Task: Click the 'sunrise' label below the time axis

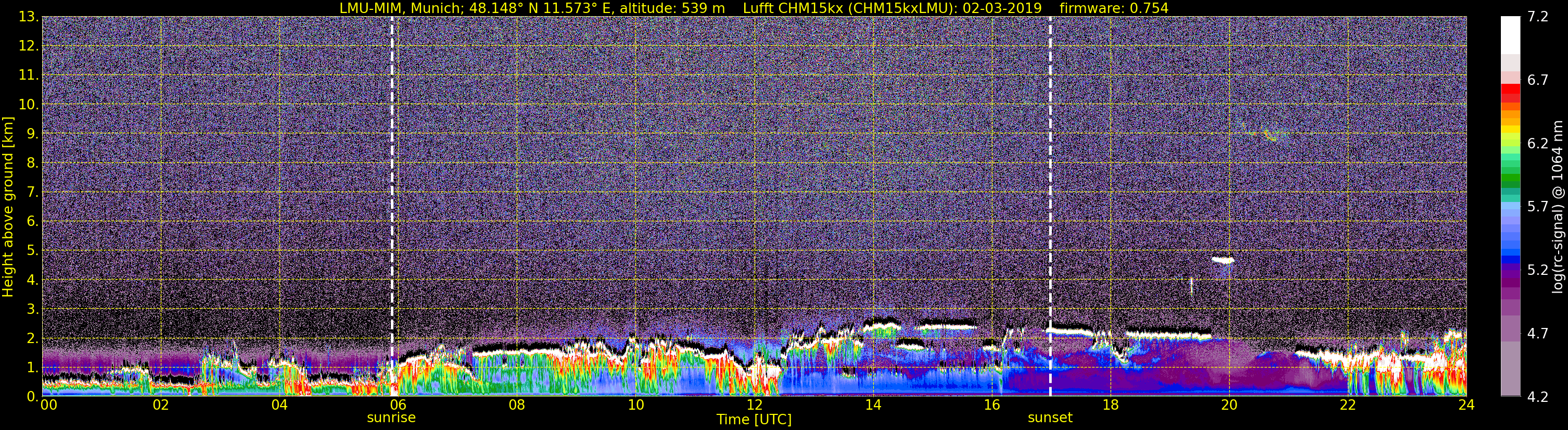Action: (x=391, y=418)
